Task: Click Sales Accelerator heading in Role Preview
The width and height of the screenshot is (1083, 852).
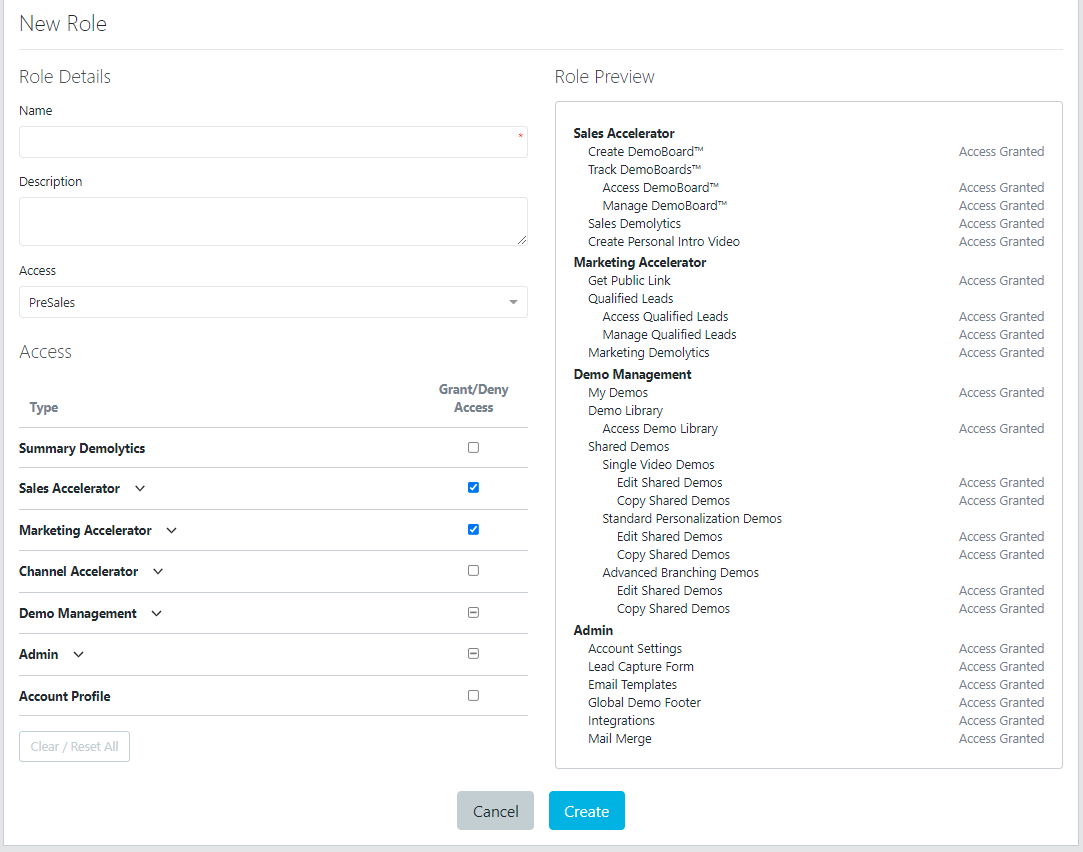Action: [x=624, y=133]
